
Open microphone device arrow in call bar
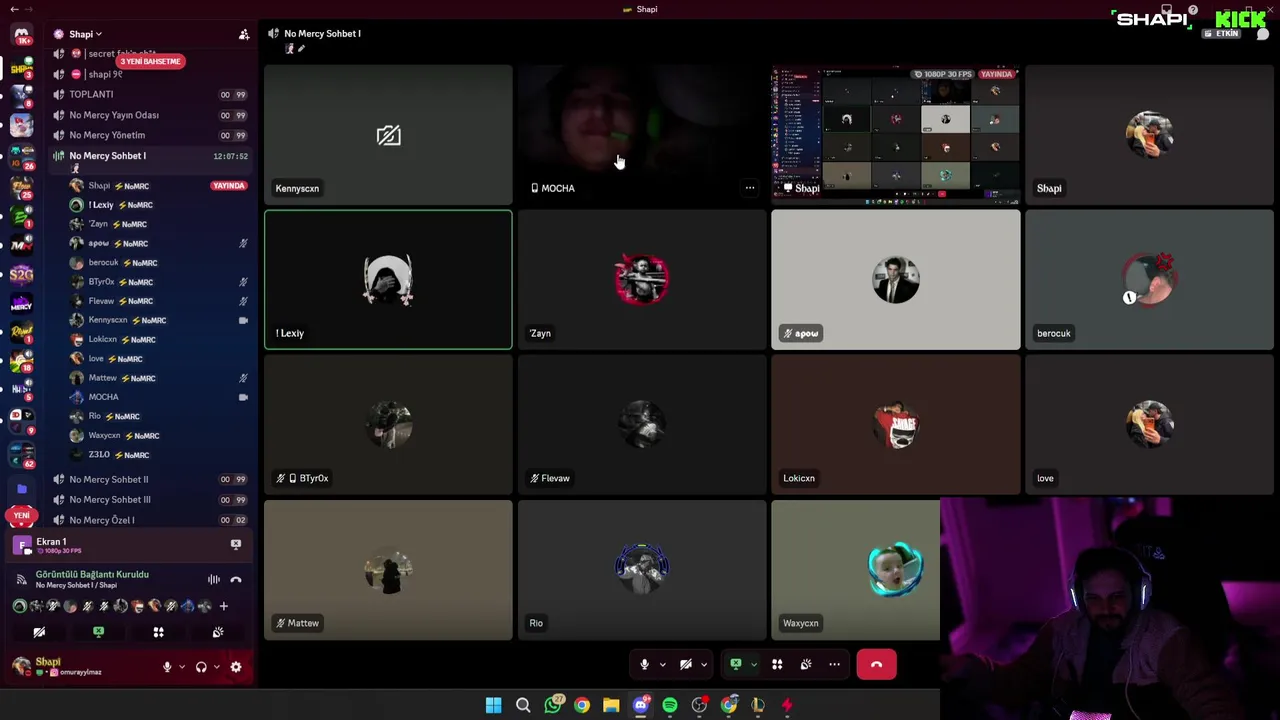pos(661,664)
